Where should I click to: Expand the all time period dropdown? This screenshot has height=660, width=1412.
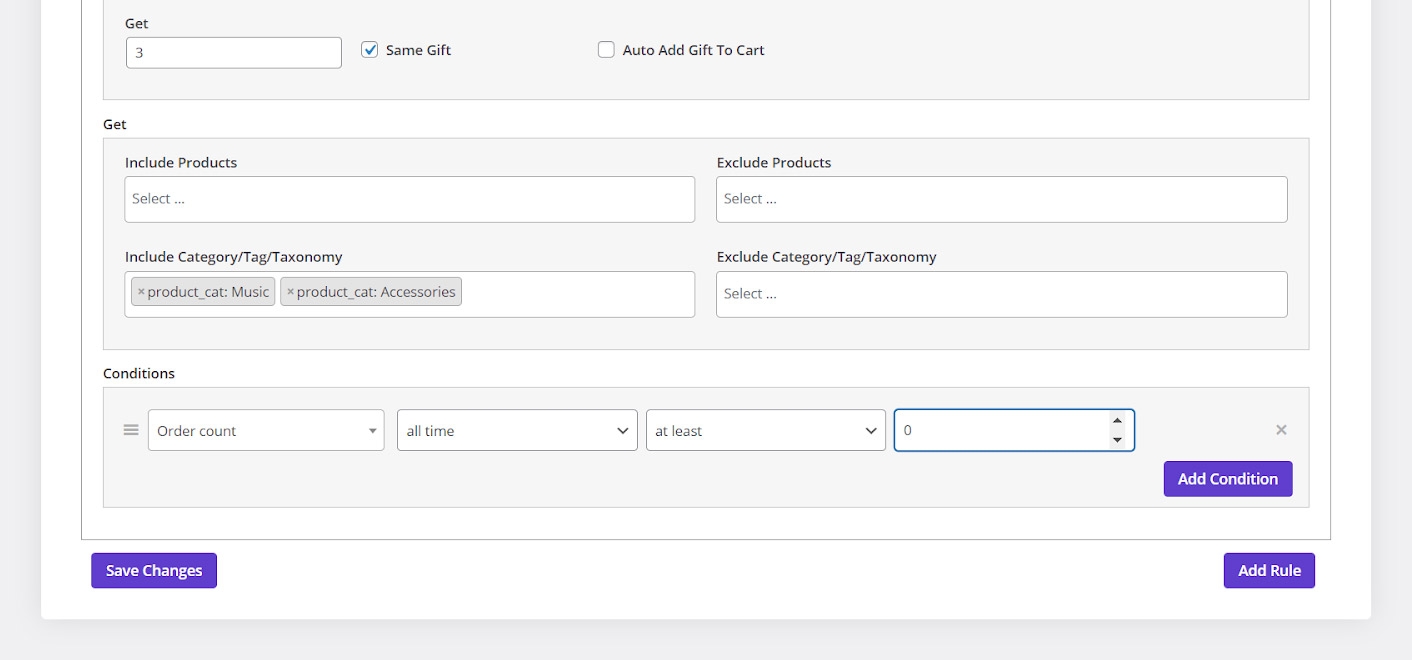517,431
